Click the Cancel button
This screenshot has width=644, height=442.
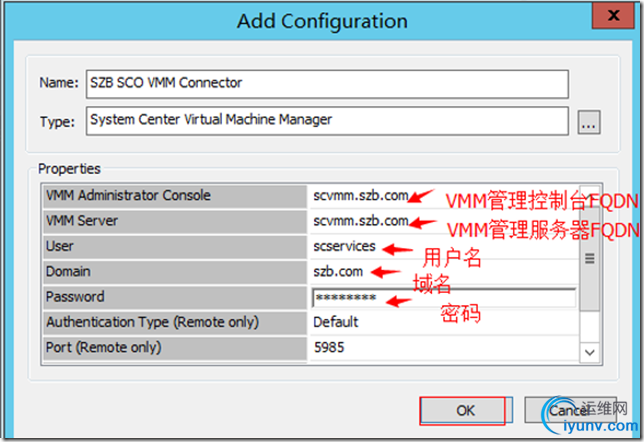(x=570, y=410)
